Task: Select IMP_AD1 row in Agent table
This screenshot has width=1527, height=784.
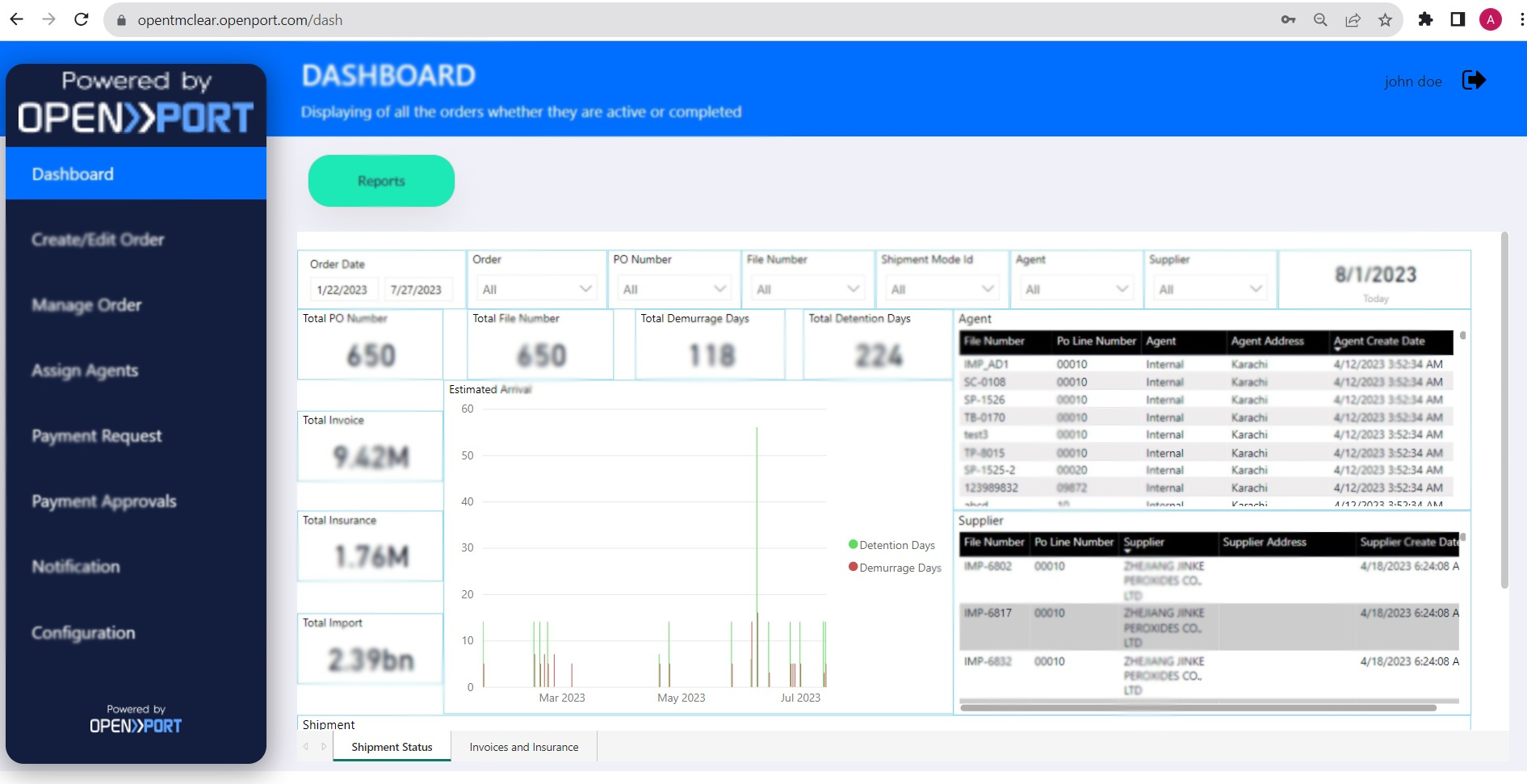Action: coord(1206,364)
